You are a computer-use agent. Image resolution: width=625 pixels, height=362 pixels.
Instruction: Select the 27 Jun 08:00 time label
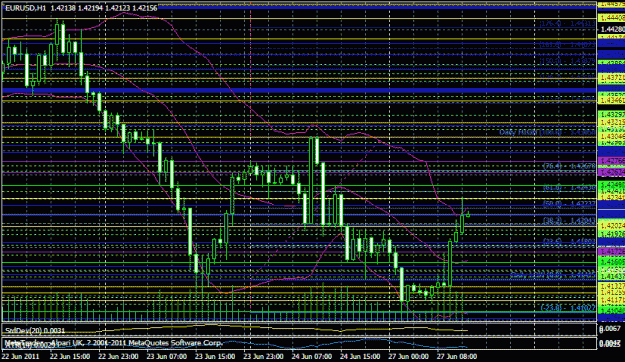click(457, 356)
